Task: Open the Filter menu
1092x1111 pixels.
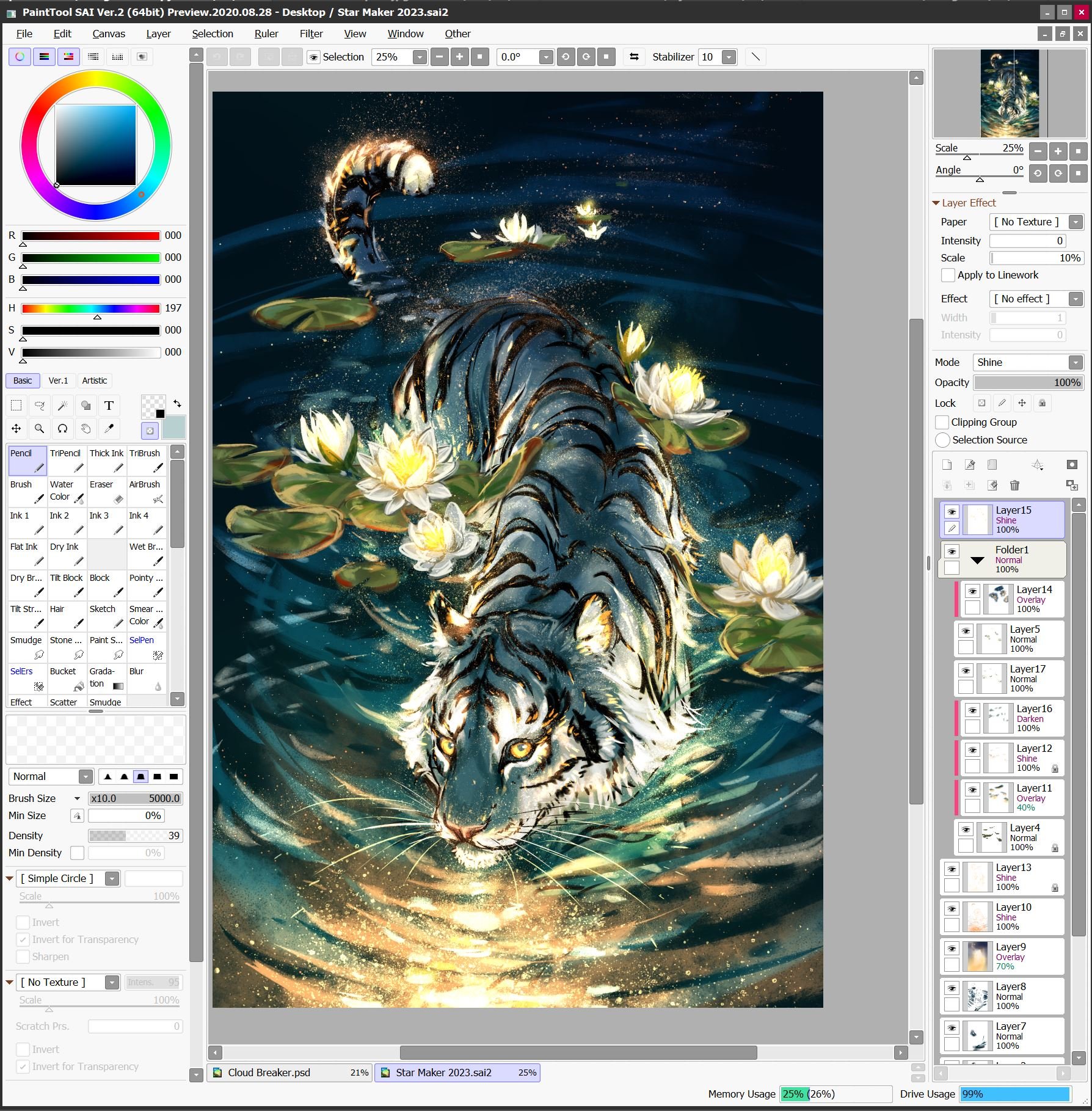Action: coord(311,34)
